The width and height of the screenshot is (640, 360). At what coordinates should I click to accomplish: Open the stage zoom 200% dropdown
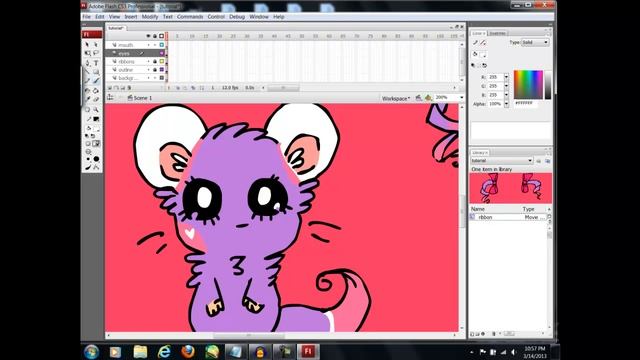(x=462, y=98)
